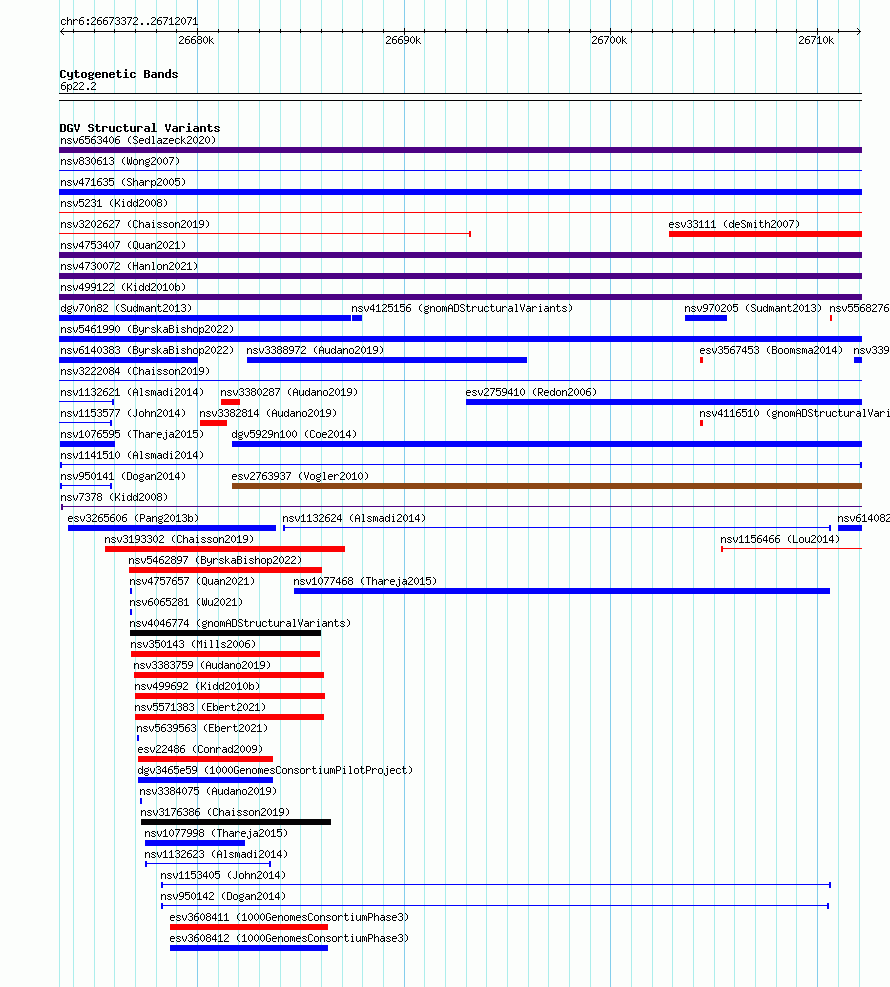This screenshot has height=987, width=890.
Task: Click chr6:26673372..26712071 region label
Action: coord(129,21)
